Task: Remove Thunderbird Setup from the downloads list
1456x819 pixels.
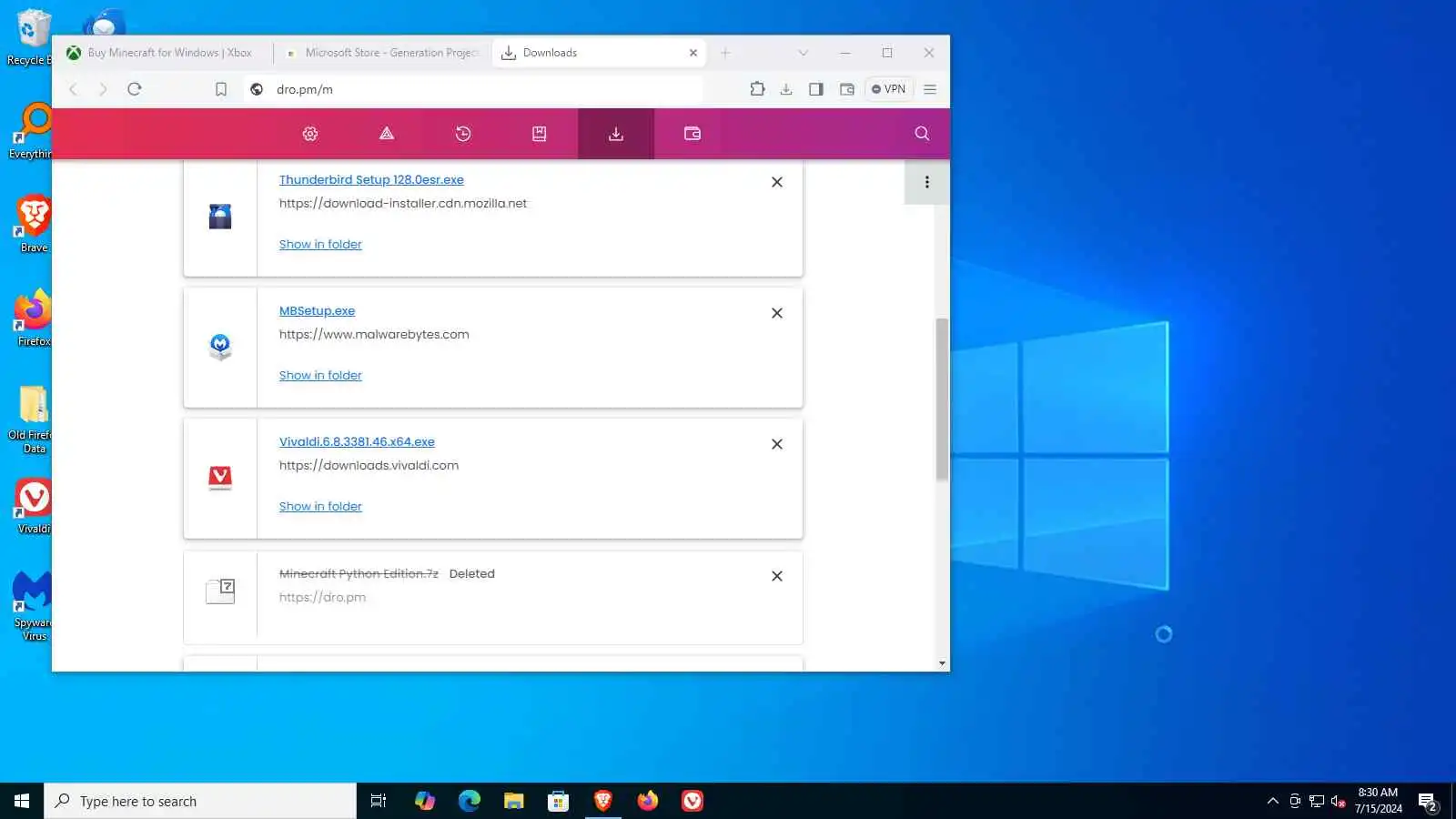Action: [777, 182]
